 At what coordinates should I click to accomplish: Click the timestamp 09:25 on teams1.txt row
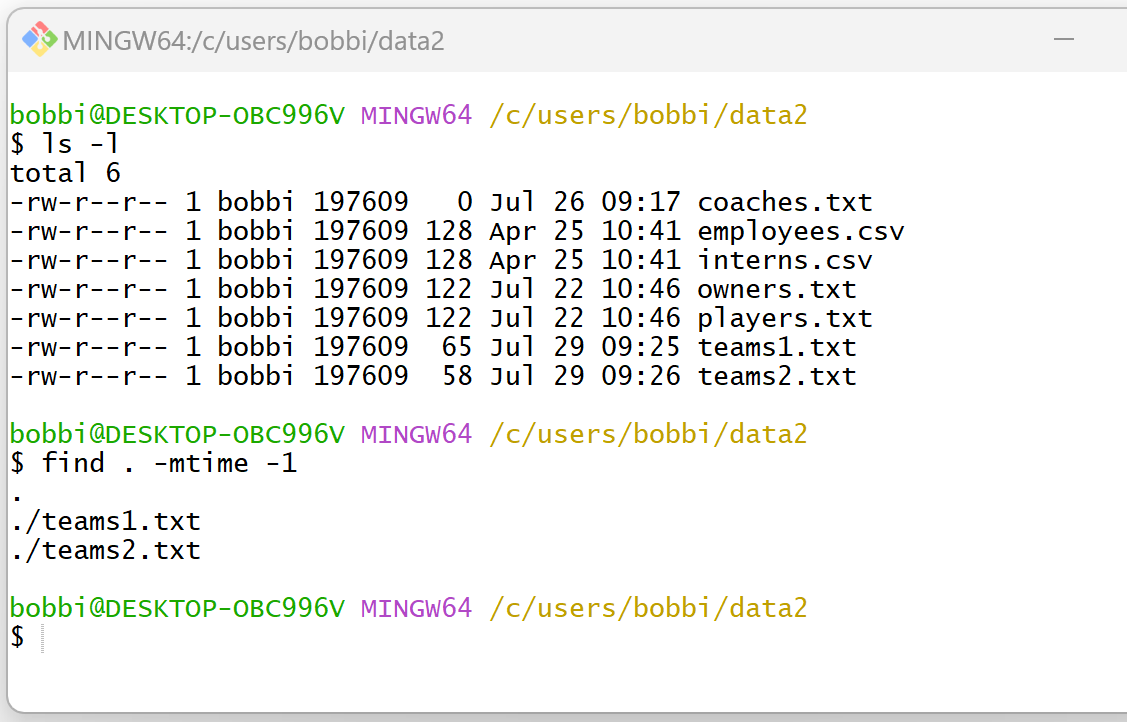[640, 347]
